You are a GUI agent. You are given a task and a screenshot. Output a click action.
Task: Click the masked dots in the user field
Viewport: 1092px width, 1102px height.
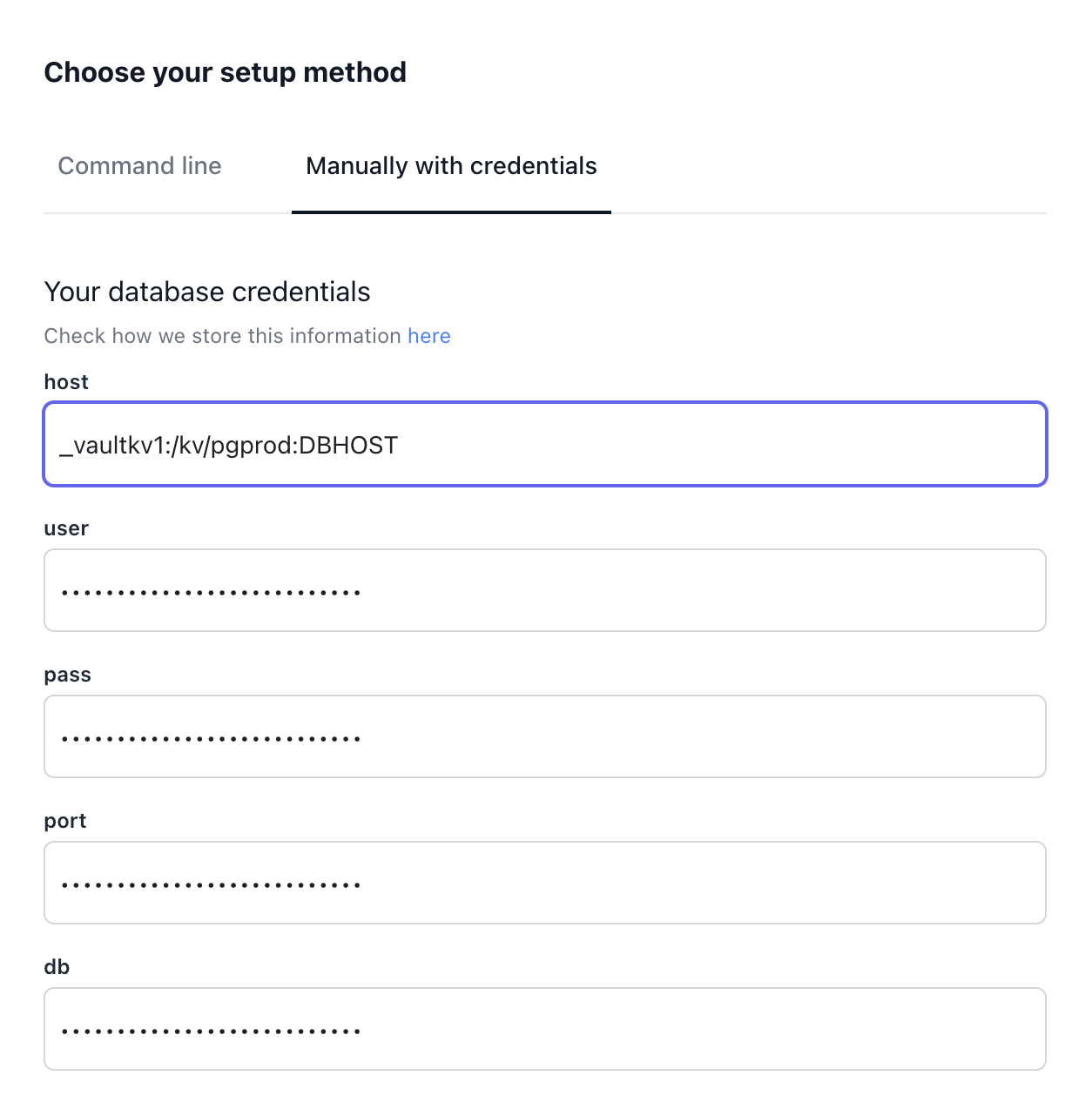[211, 593]
